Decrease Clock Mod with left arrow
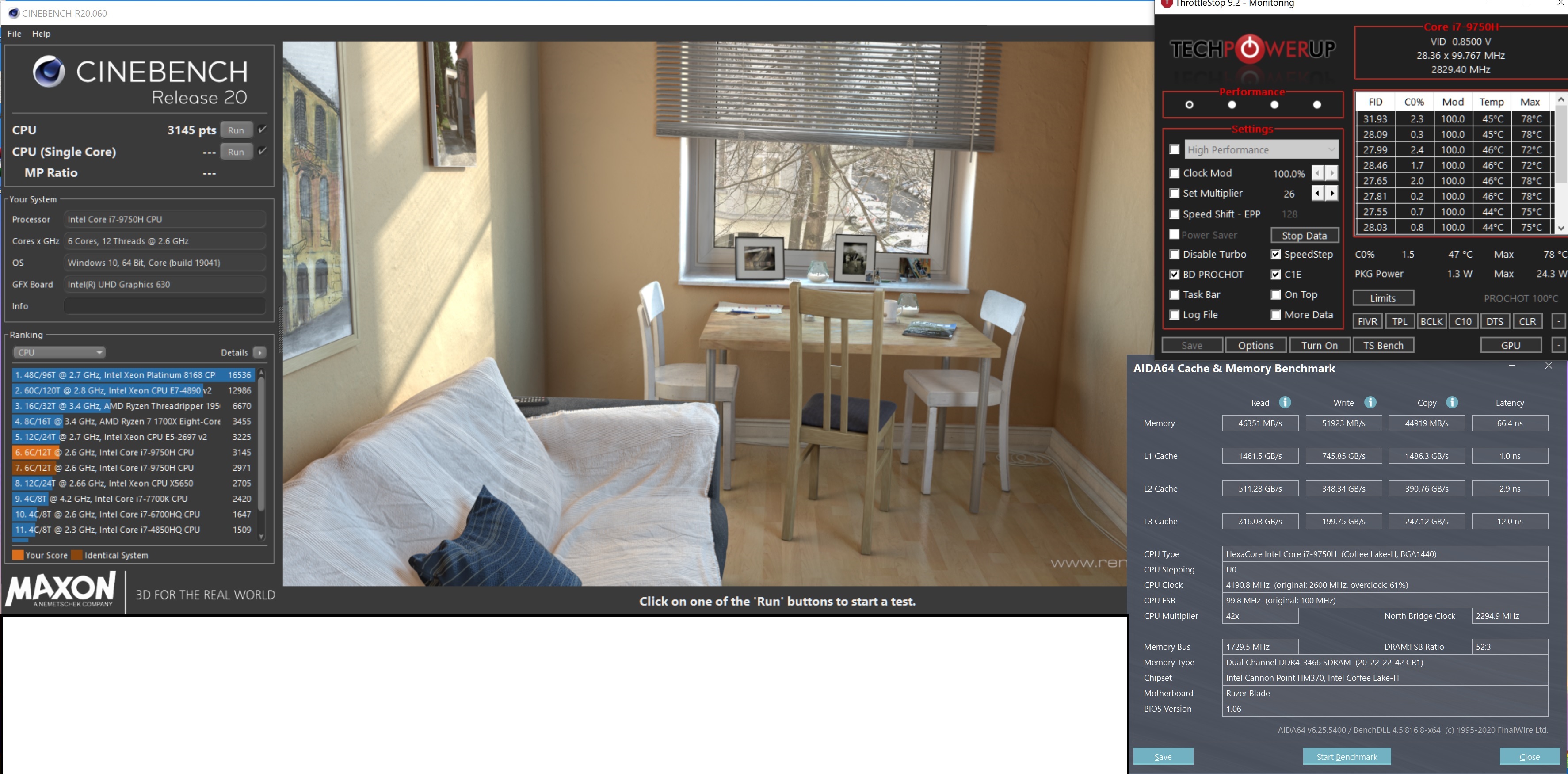This screenshot has height=774, width=1568. 1317,173
